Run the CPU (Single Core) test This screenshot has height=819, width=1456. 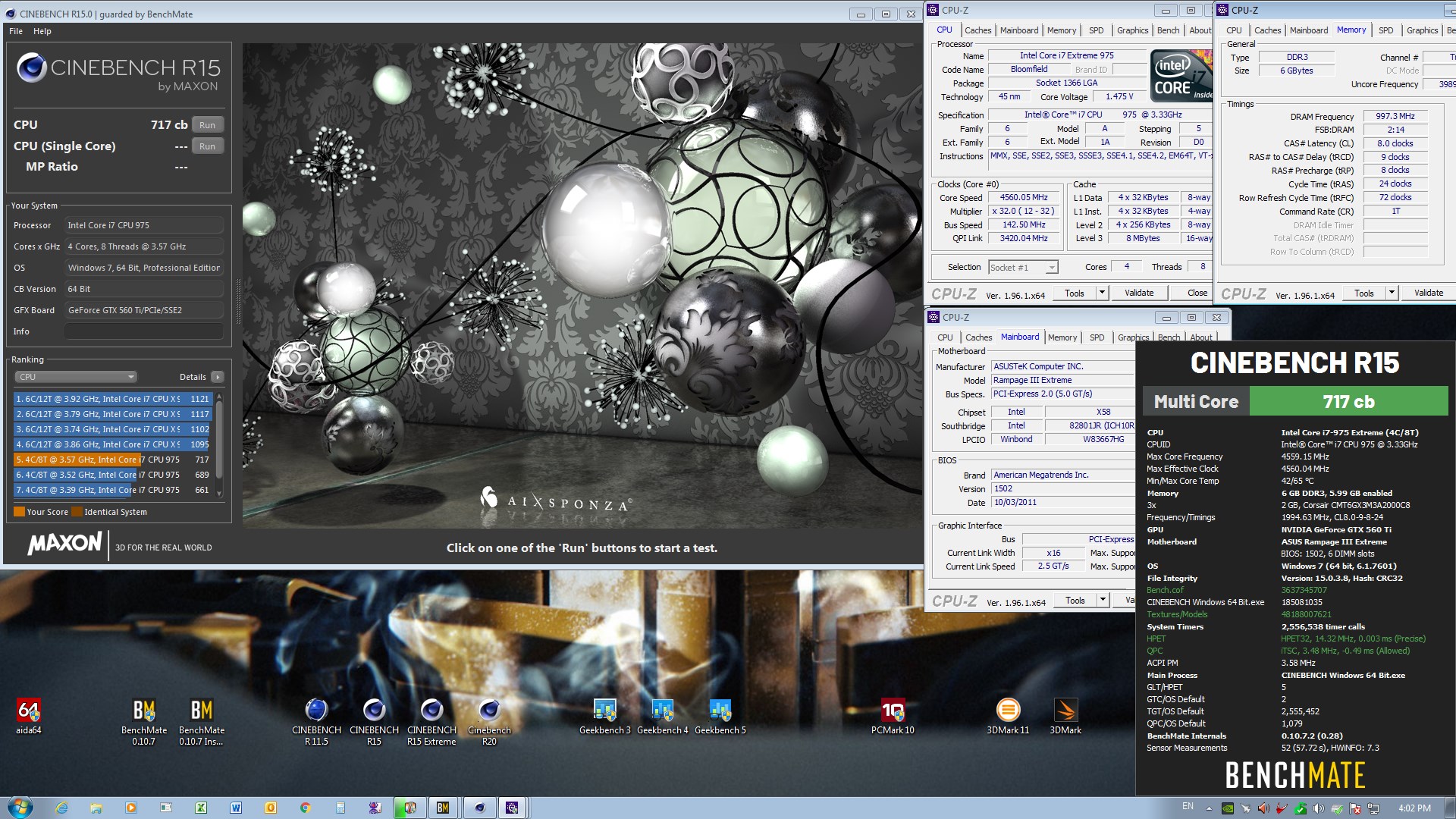click(x=207, y=146)
